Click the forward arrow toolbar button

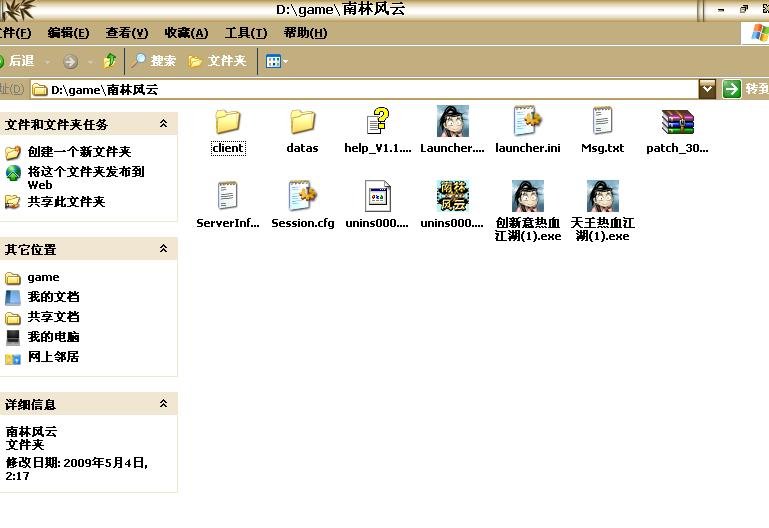(x=71, y=61)
